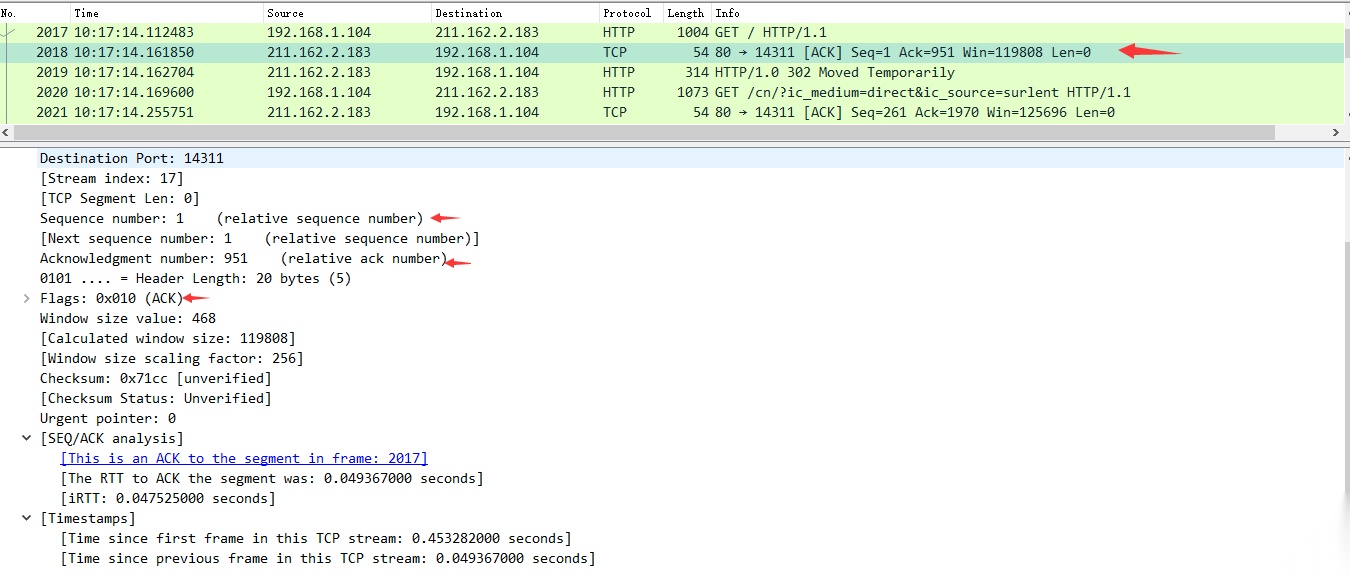Select the Sequence number: 1 field
The image size is (1350, 578).
[232, 218]
